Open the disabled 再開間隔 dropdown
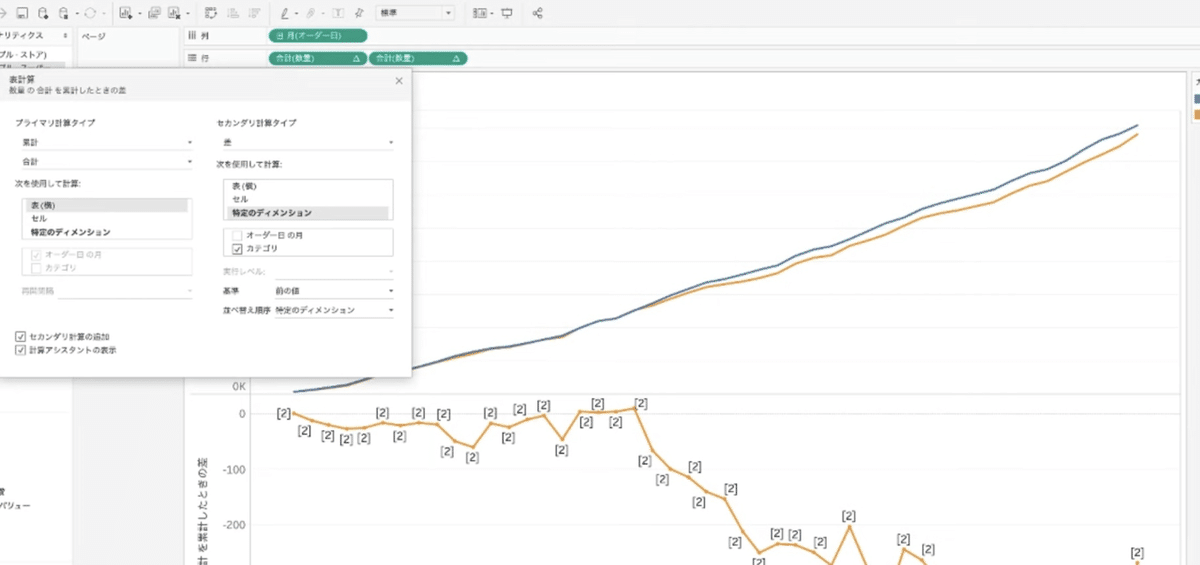This screenshot has width=1200, height=565. (x=125, y=290)
